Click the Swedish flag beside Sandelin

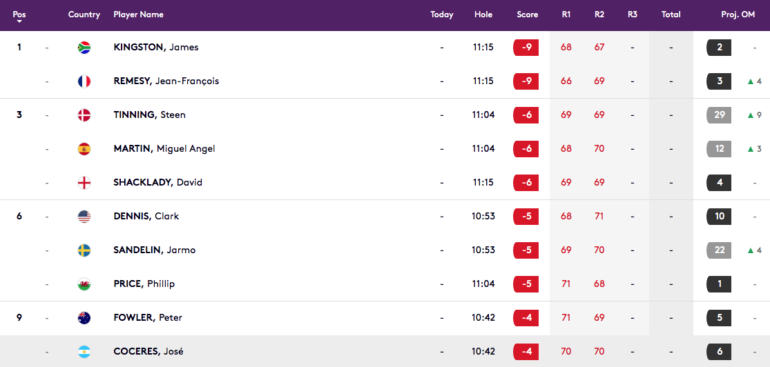coord(84,251)
